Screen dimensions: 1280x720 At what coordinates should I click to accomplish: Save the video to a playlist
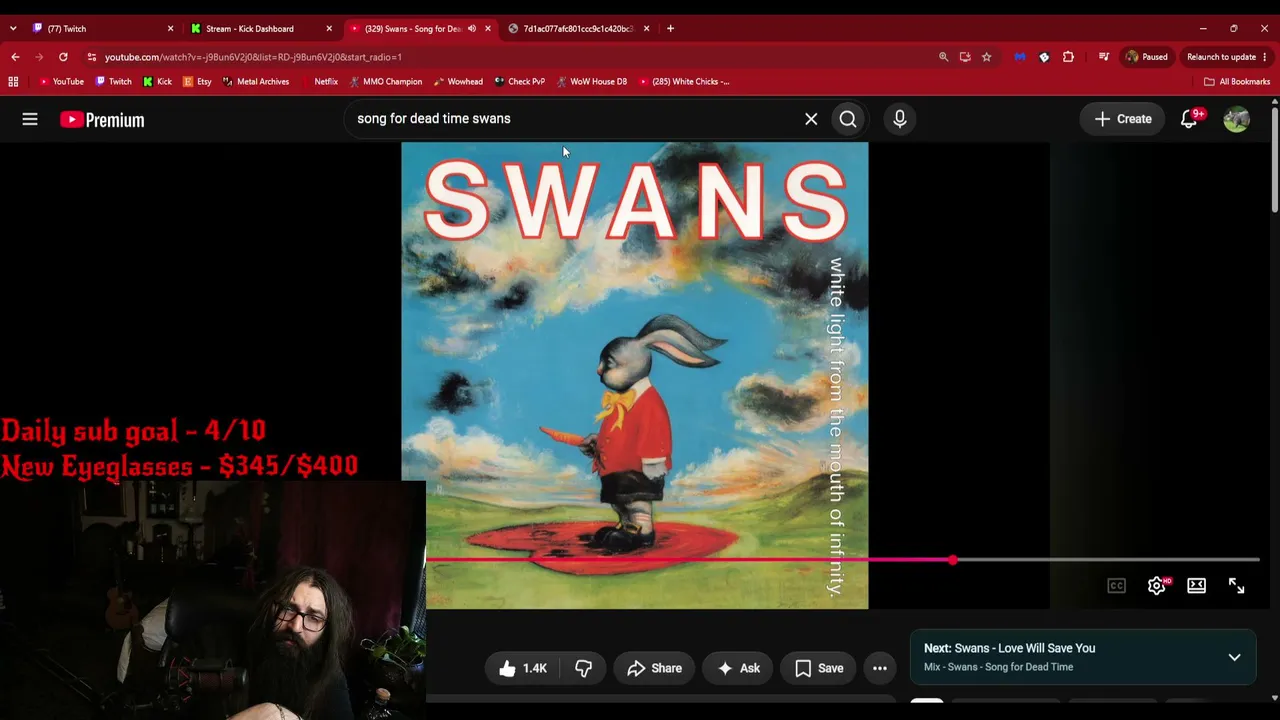pos(819,668)
